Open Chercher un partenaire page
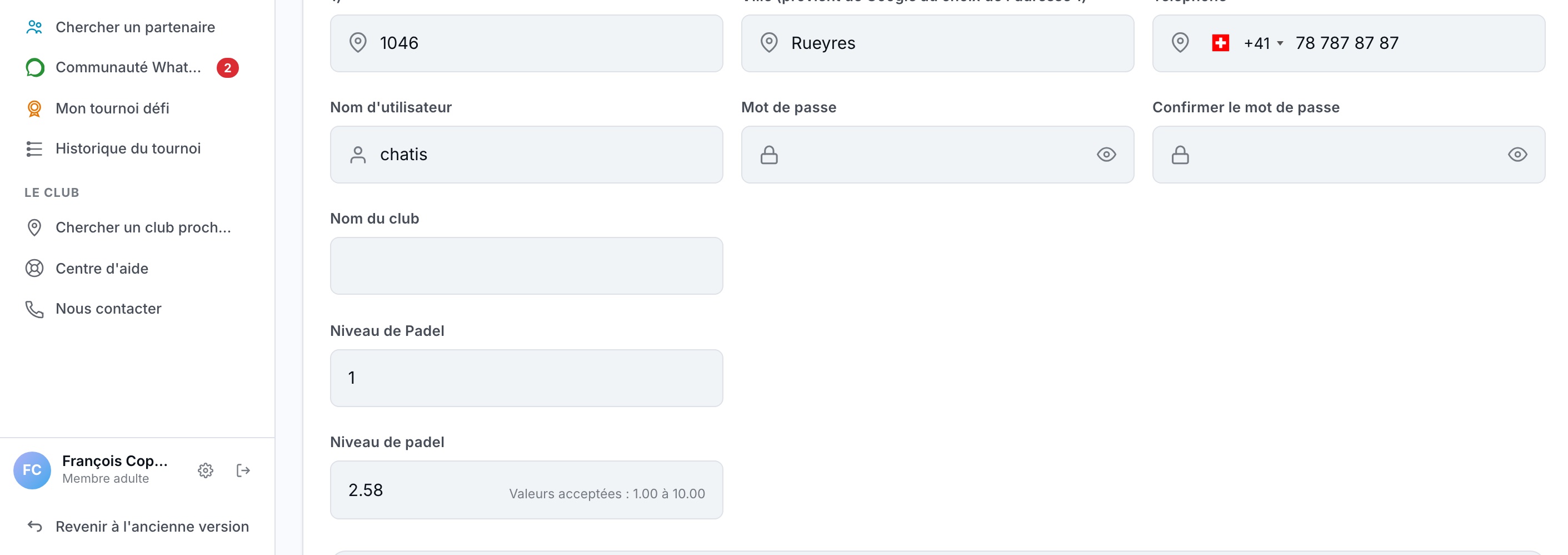Screen dimensions: 1568x555 [135, 27]
